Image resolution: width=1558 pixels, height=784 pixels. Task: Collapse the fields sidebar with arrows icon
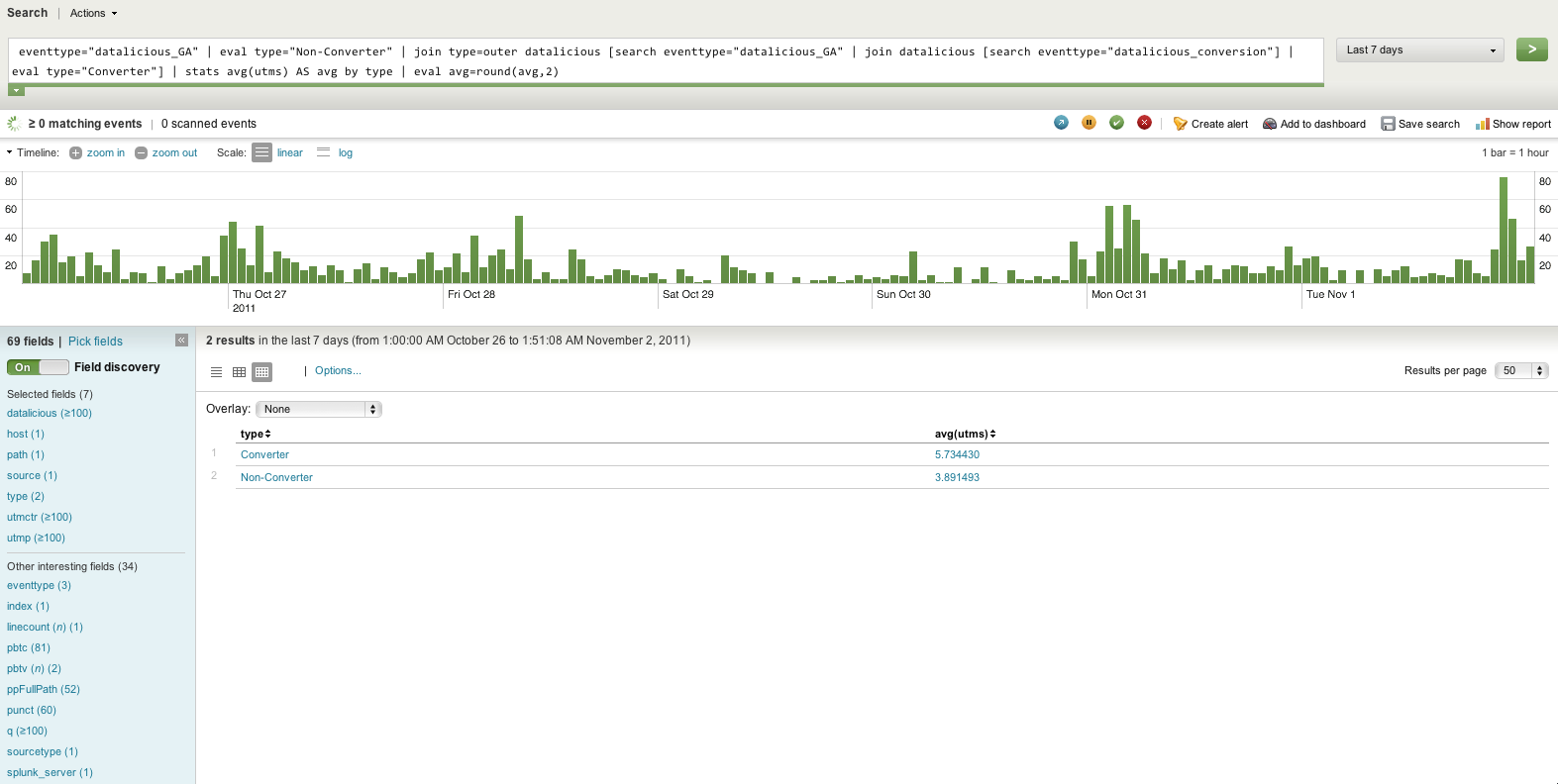click(x=181, y=341)
